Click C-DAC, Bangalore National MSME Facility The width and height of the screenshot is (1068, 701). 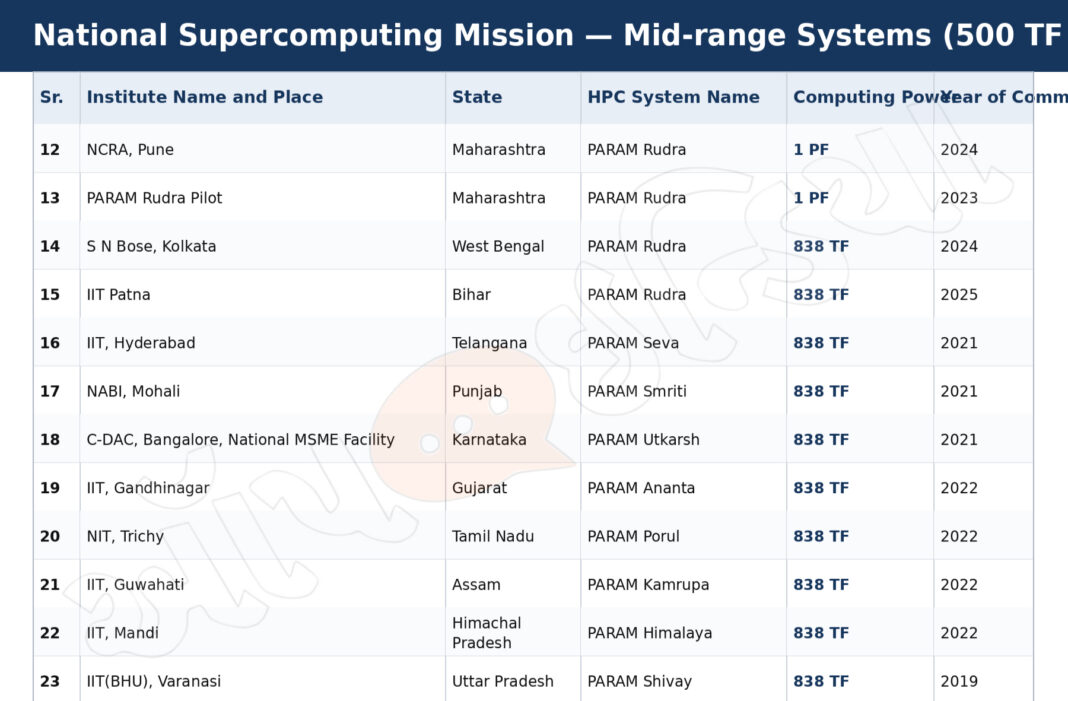pos(240,440)
